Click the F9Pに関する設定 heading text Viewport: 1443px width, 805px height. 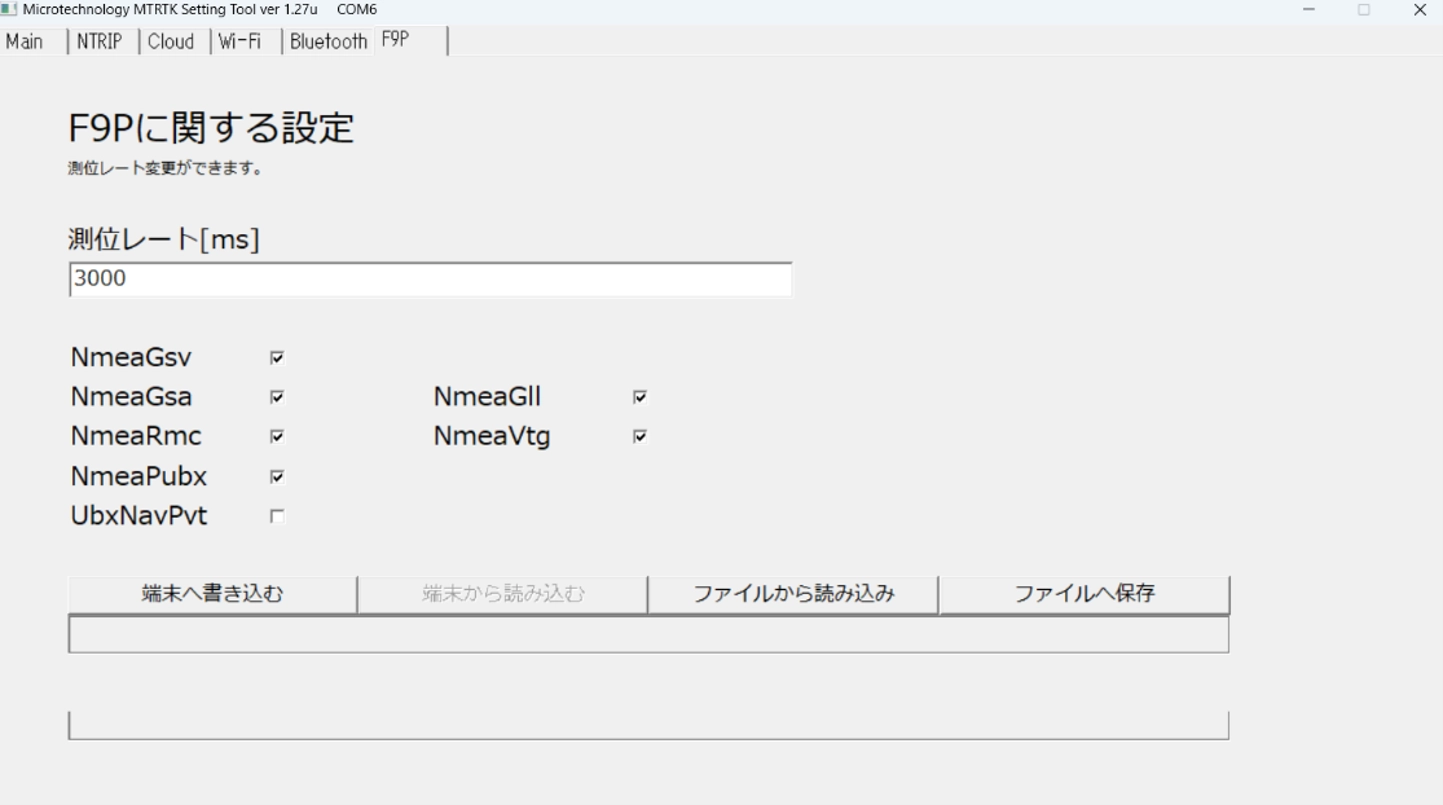(x=211, y=128)
